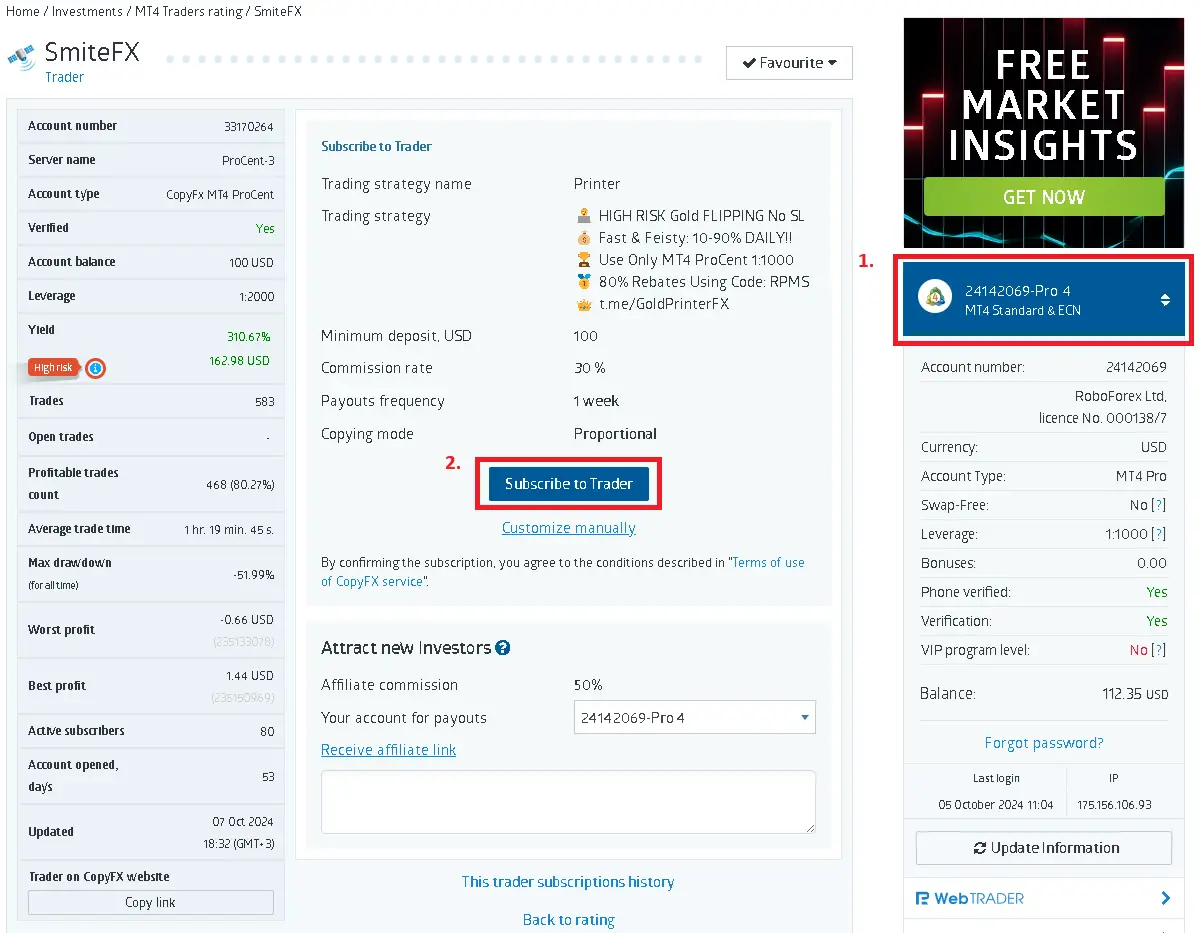Open the Favourite dropdown

[789, 63]
